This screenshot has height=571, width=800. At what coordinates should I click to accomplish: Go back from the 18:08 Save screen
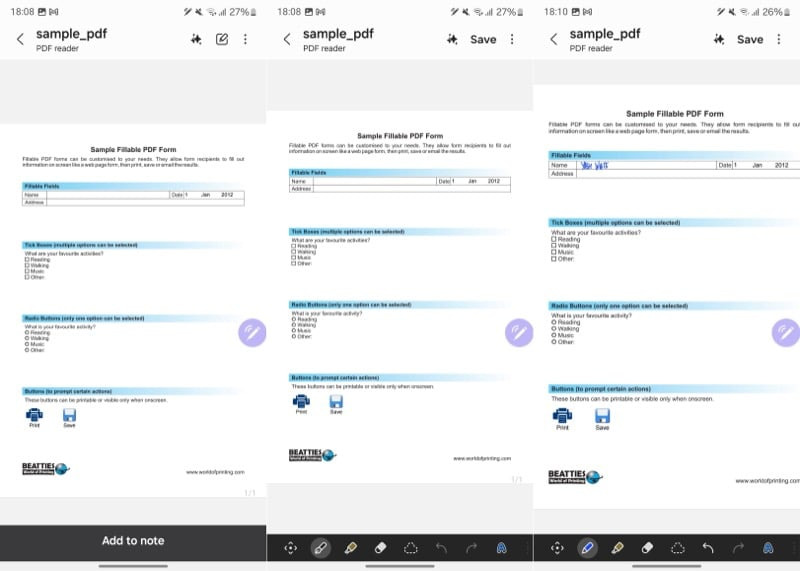(x=287, y=39)
